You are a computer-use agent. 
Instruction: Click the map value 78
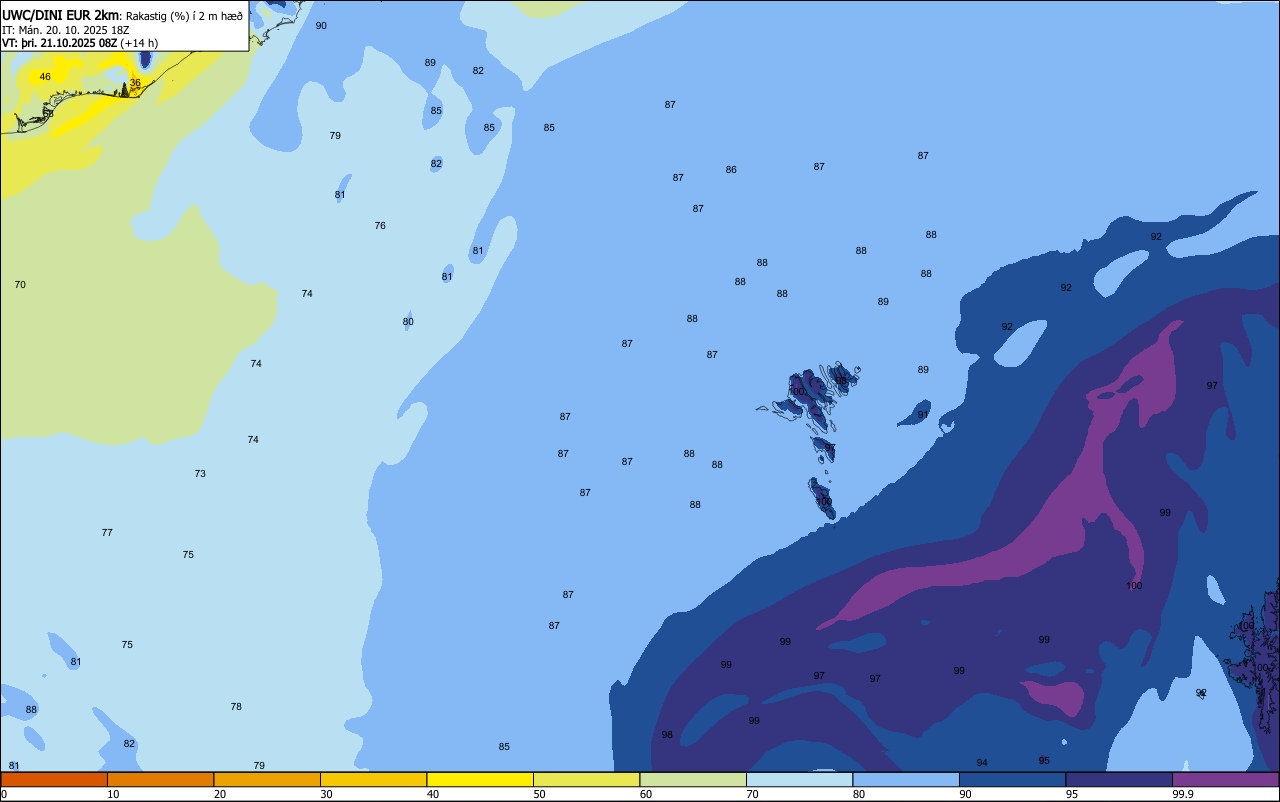236,707
